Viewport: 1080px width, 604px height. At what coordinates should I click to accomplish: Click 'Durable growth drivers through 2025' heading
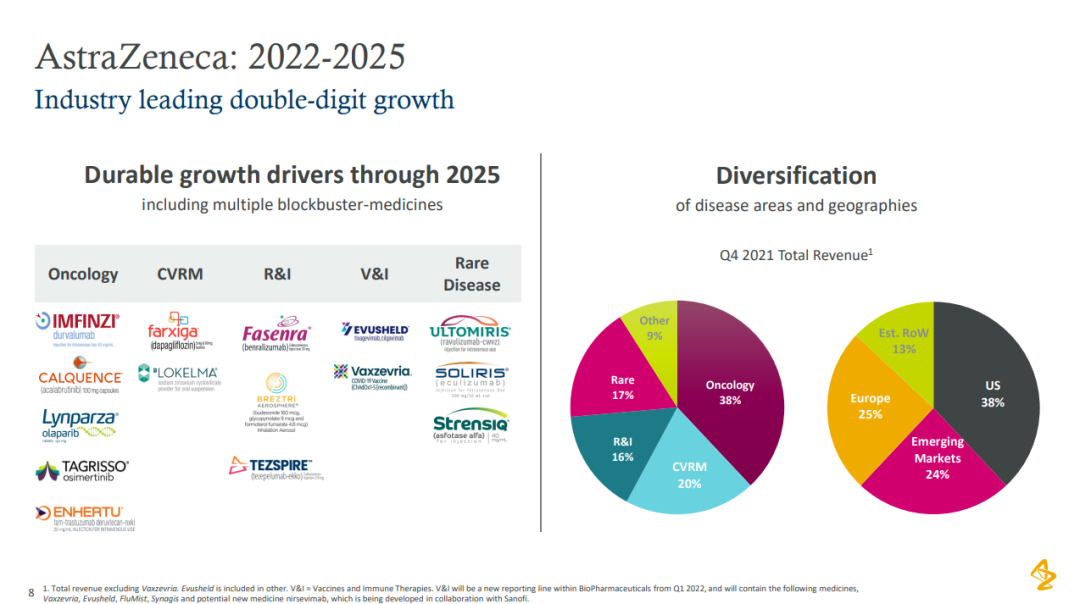292,175
